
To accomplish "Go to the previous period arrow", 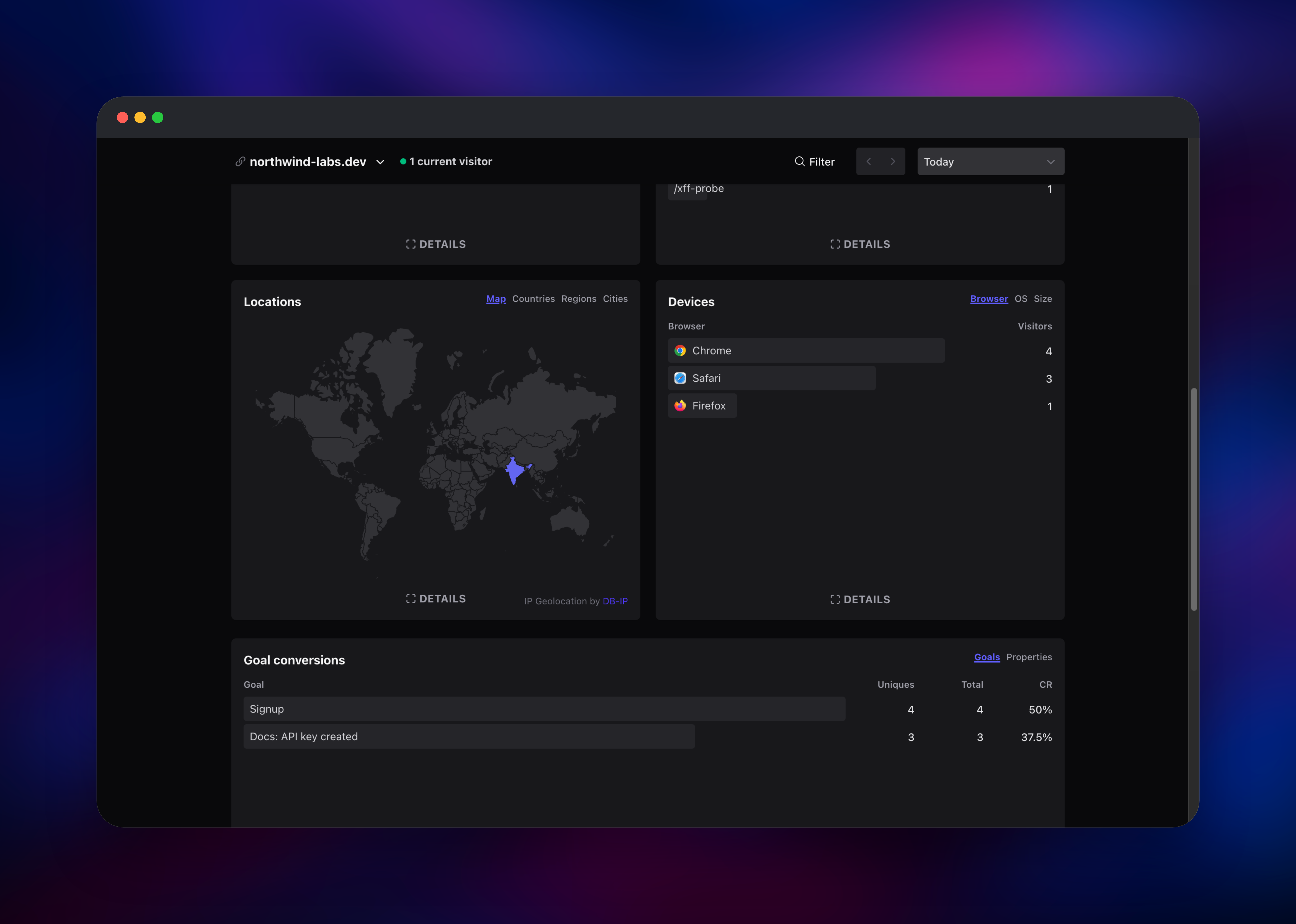I will coord(869,162).
